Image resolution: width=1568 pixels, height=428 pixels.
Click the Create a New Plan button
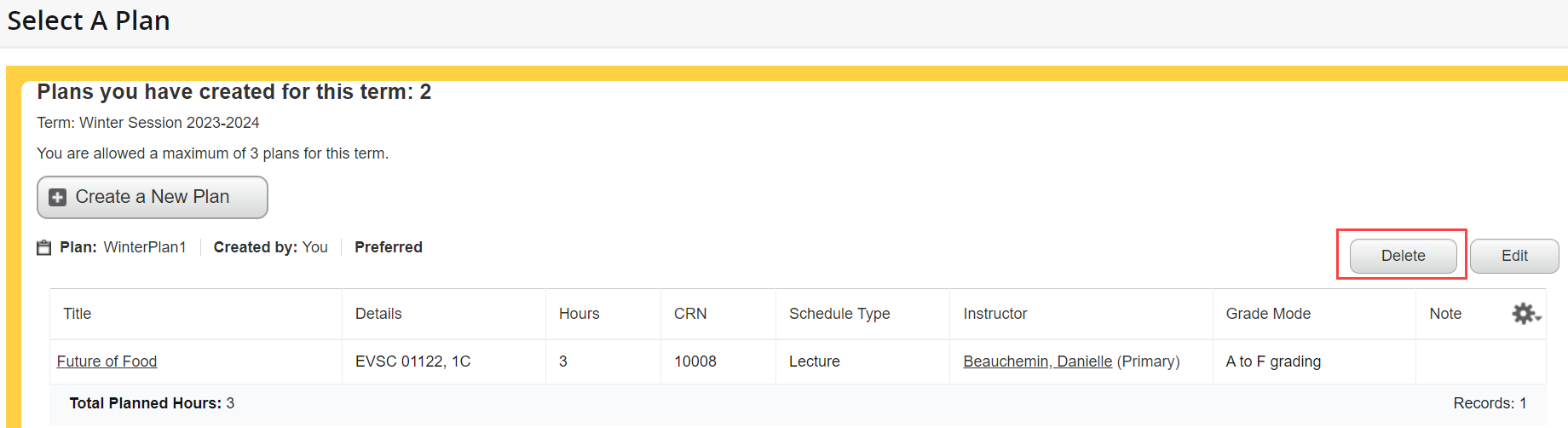coord(152,197)
